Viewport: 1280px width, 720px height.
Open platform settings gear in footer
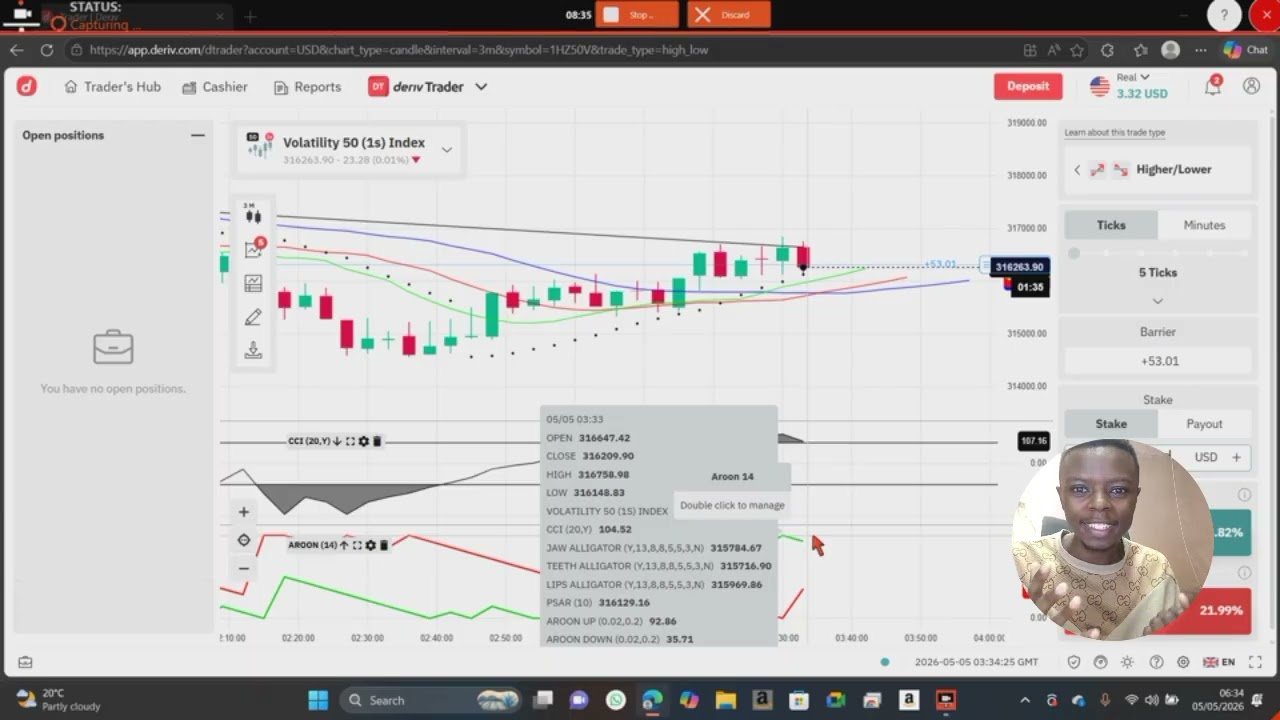tap(1184, 662)
